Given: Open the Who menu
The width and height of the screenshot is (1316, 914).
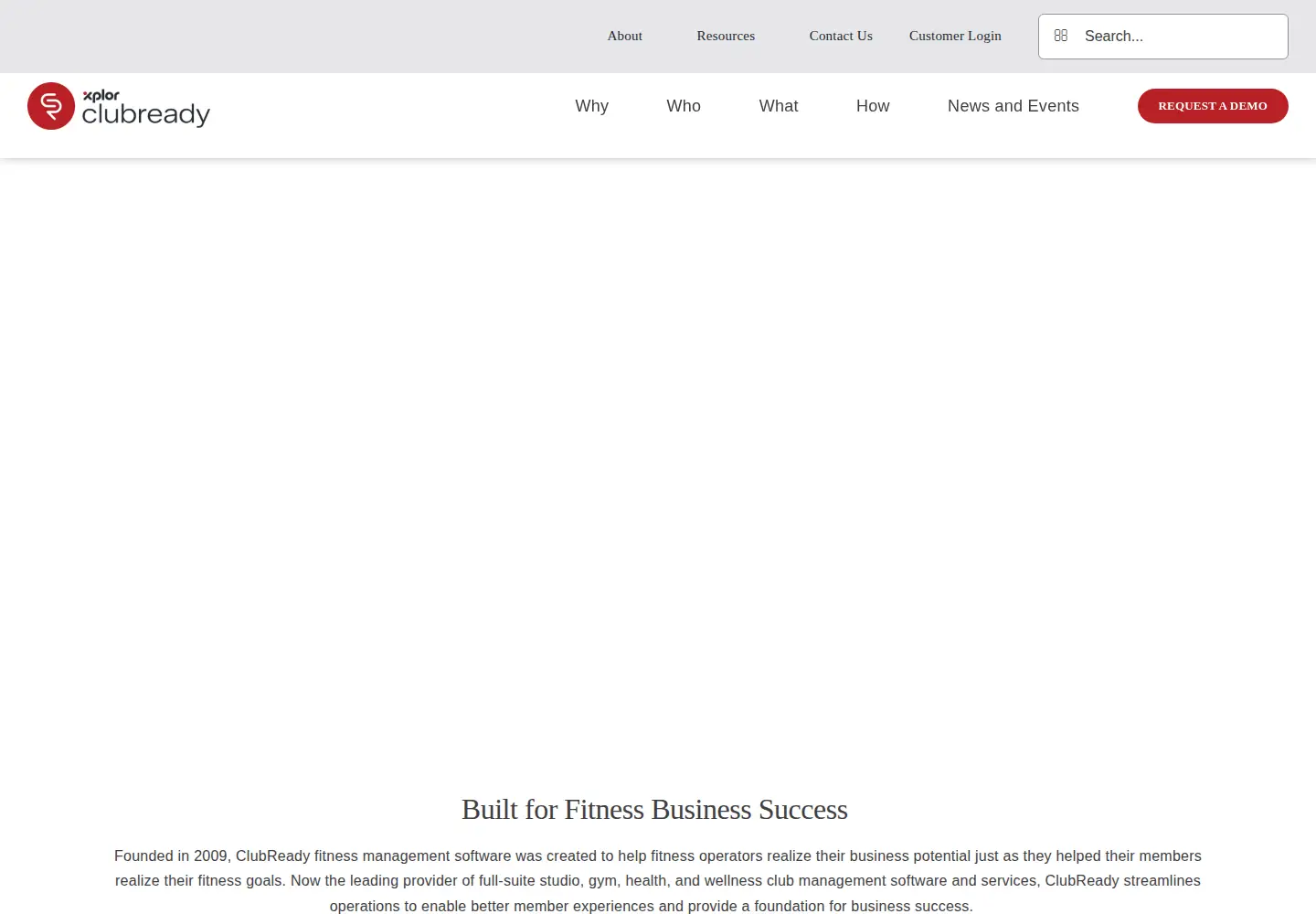Looking at the screenshot, I should pos(684,106).
